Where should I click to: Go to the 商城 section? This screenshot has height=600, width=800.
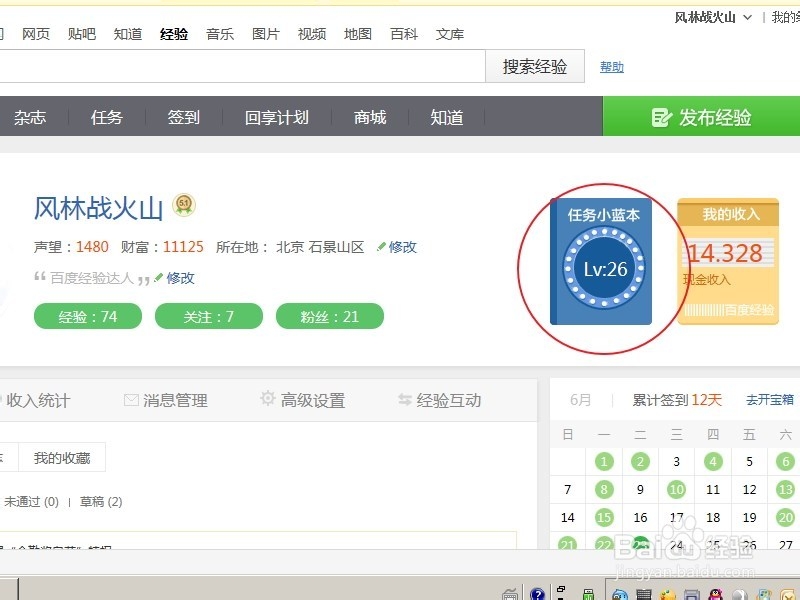pos(369,116)
